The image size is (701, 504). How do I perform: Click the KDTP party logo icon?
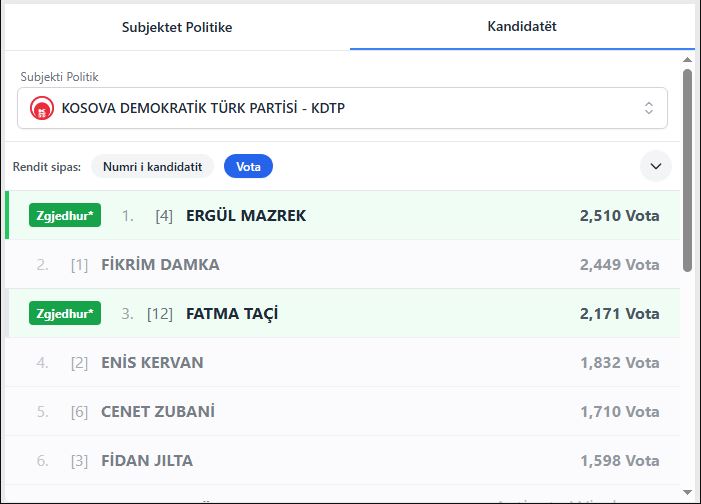(x=41, y=108)
